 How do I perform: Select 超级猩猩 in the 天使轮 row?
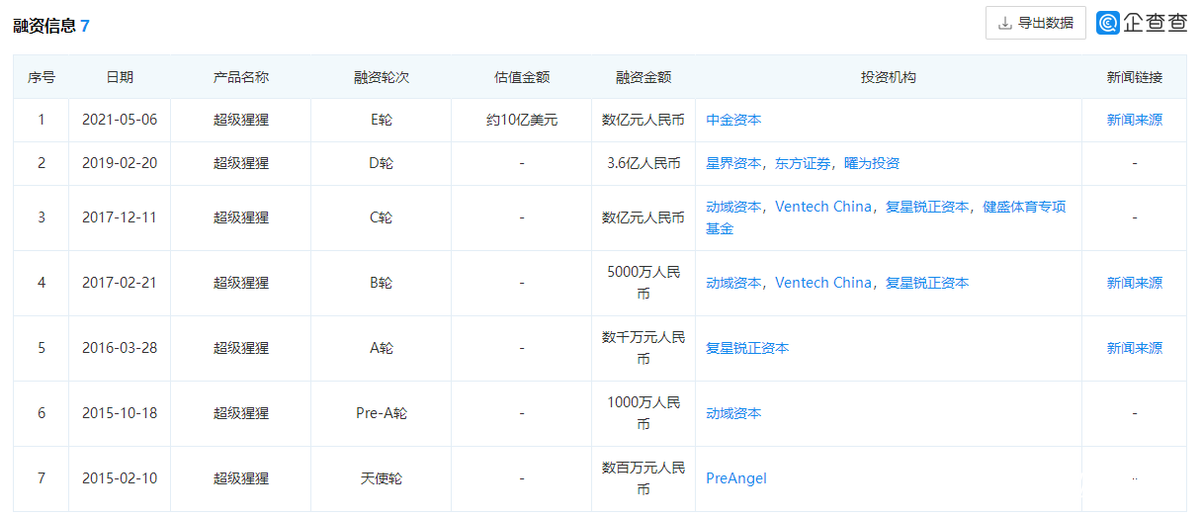tap(241, 478)
